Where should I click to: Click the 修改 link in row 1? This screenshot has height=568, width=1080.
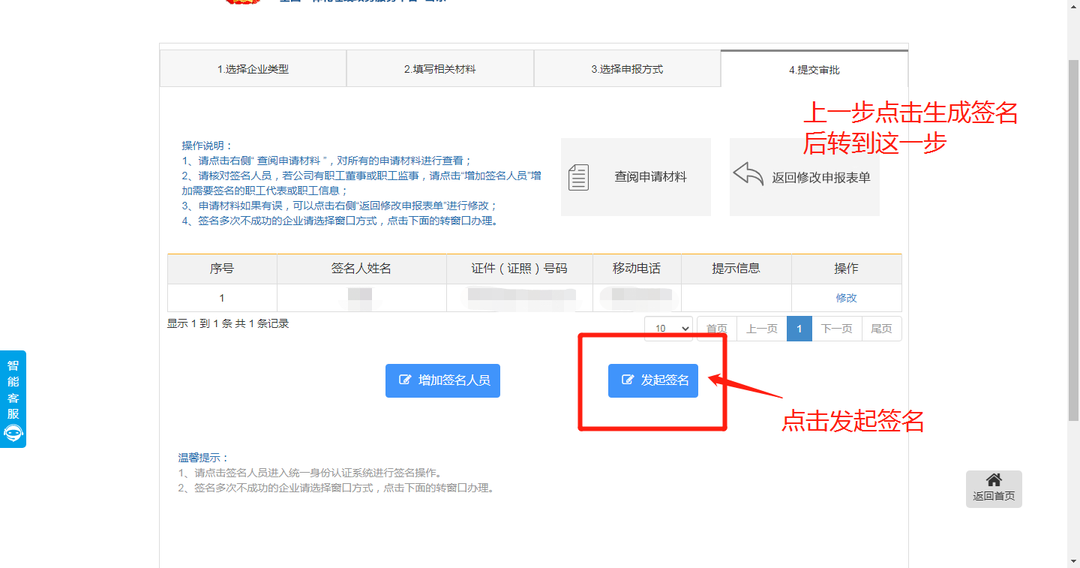846,298
